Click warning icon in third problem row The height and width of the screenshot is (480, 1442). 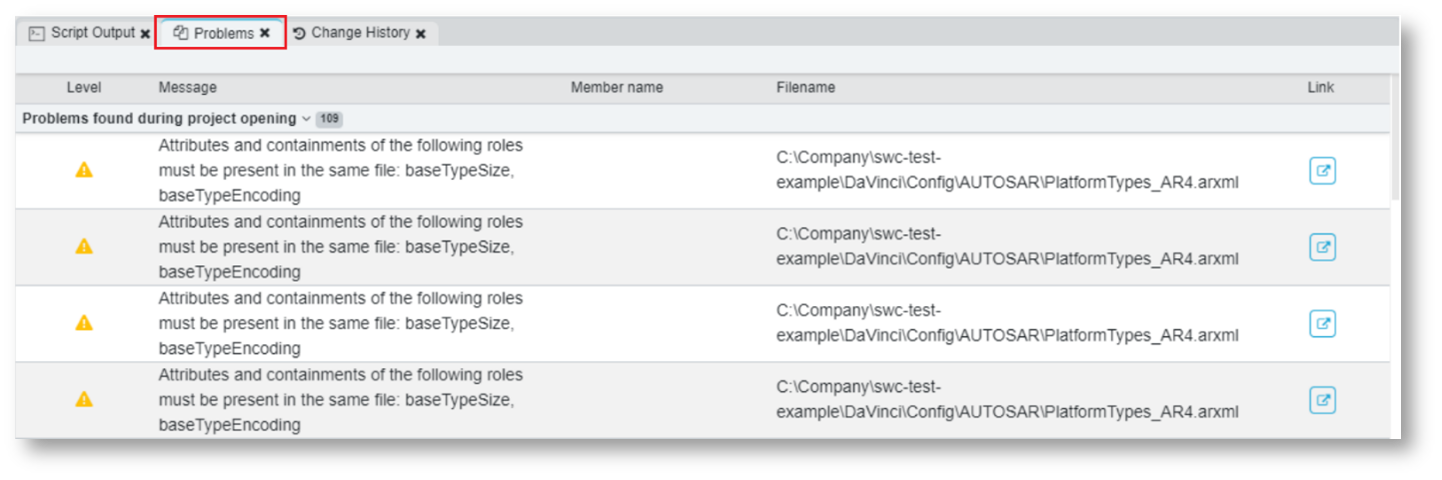[84, 322]
